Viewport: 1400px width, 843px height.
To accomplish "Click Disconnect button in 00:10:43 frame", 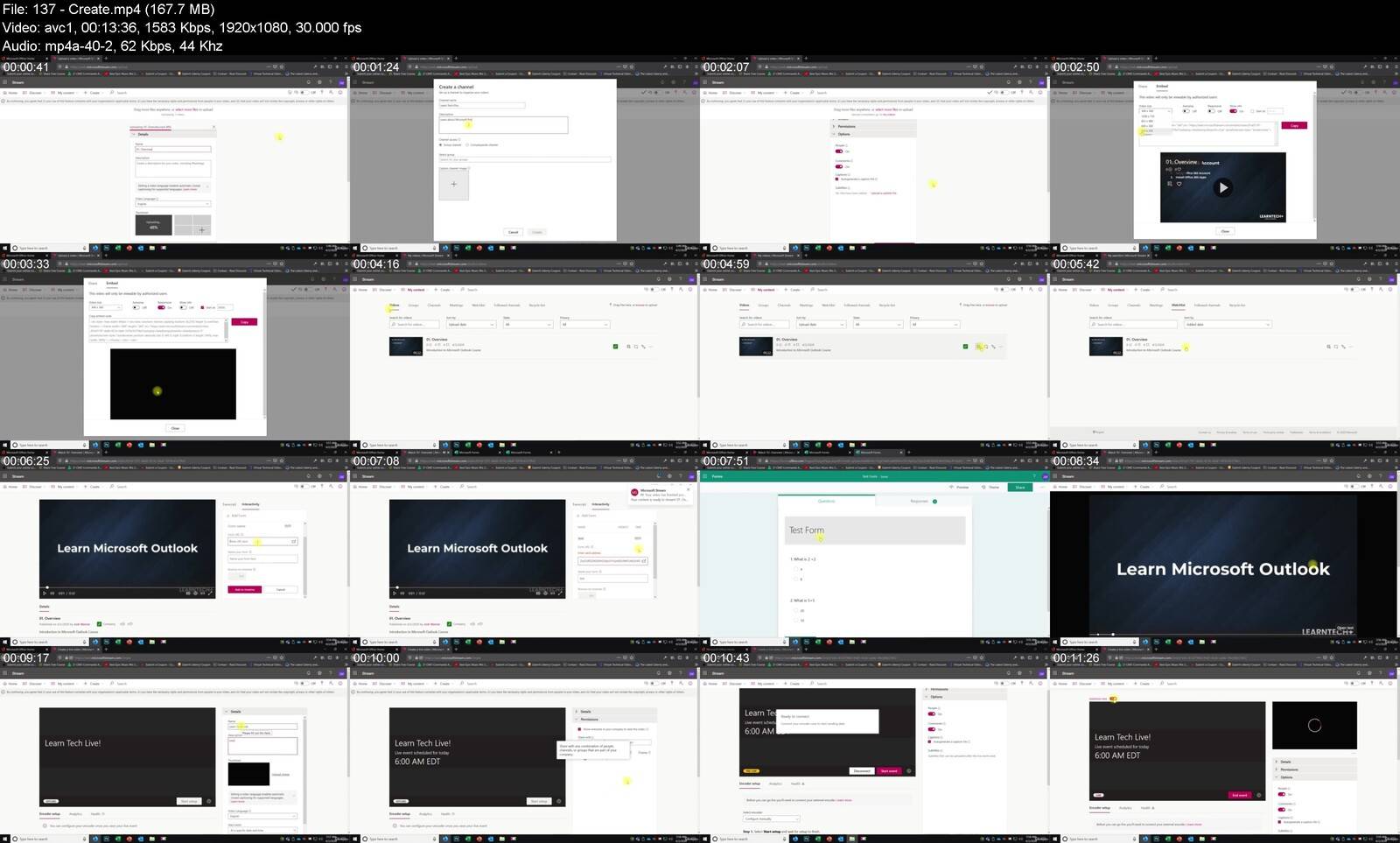I will [862, 771].
